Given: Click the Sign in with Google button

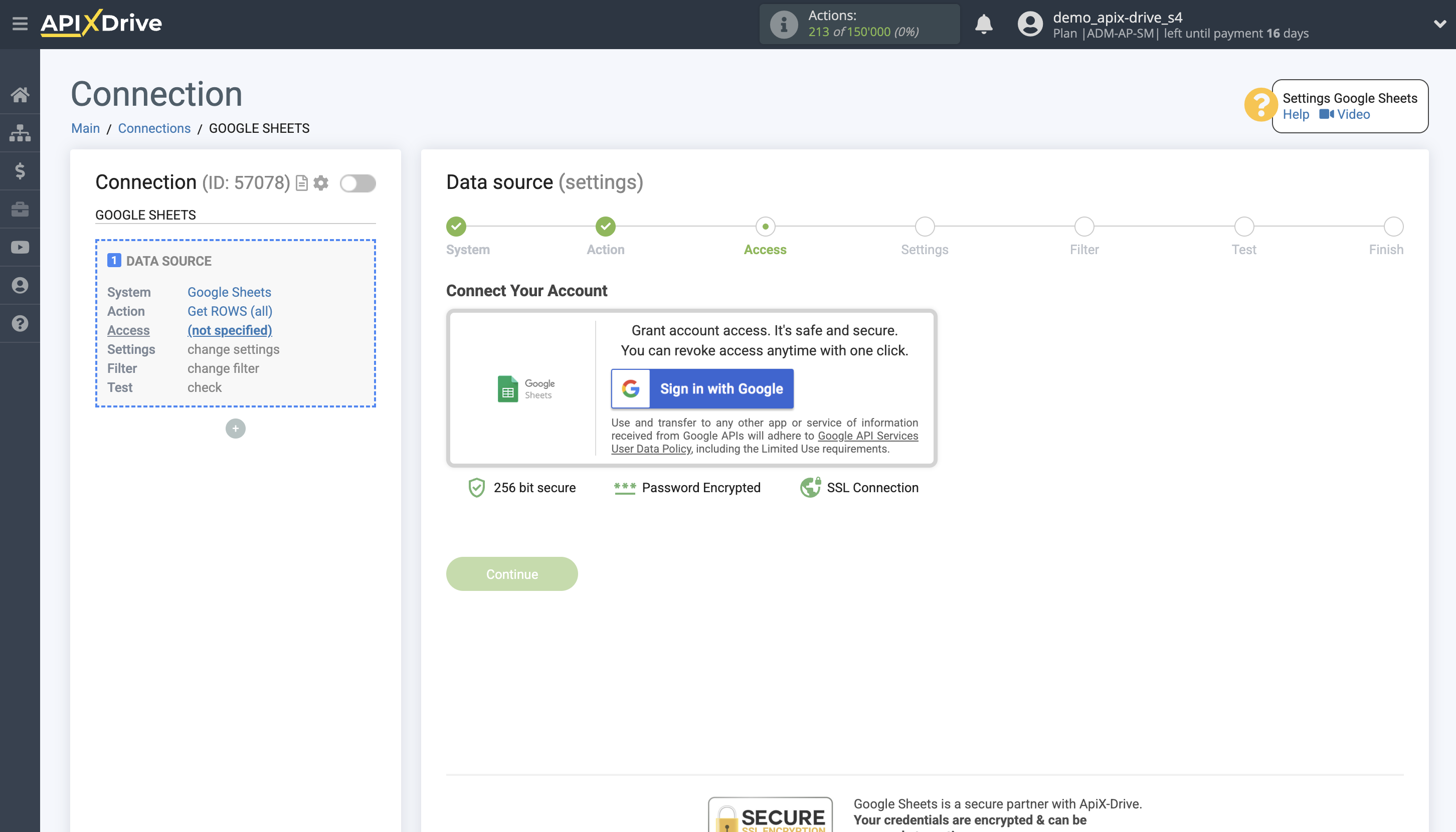Looking at the screenshot, I should [702, 388].
